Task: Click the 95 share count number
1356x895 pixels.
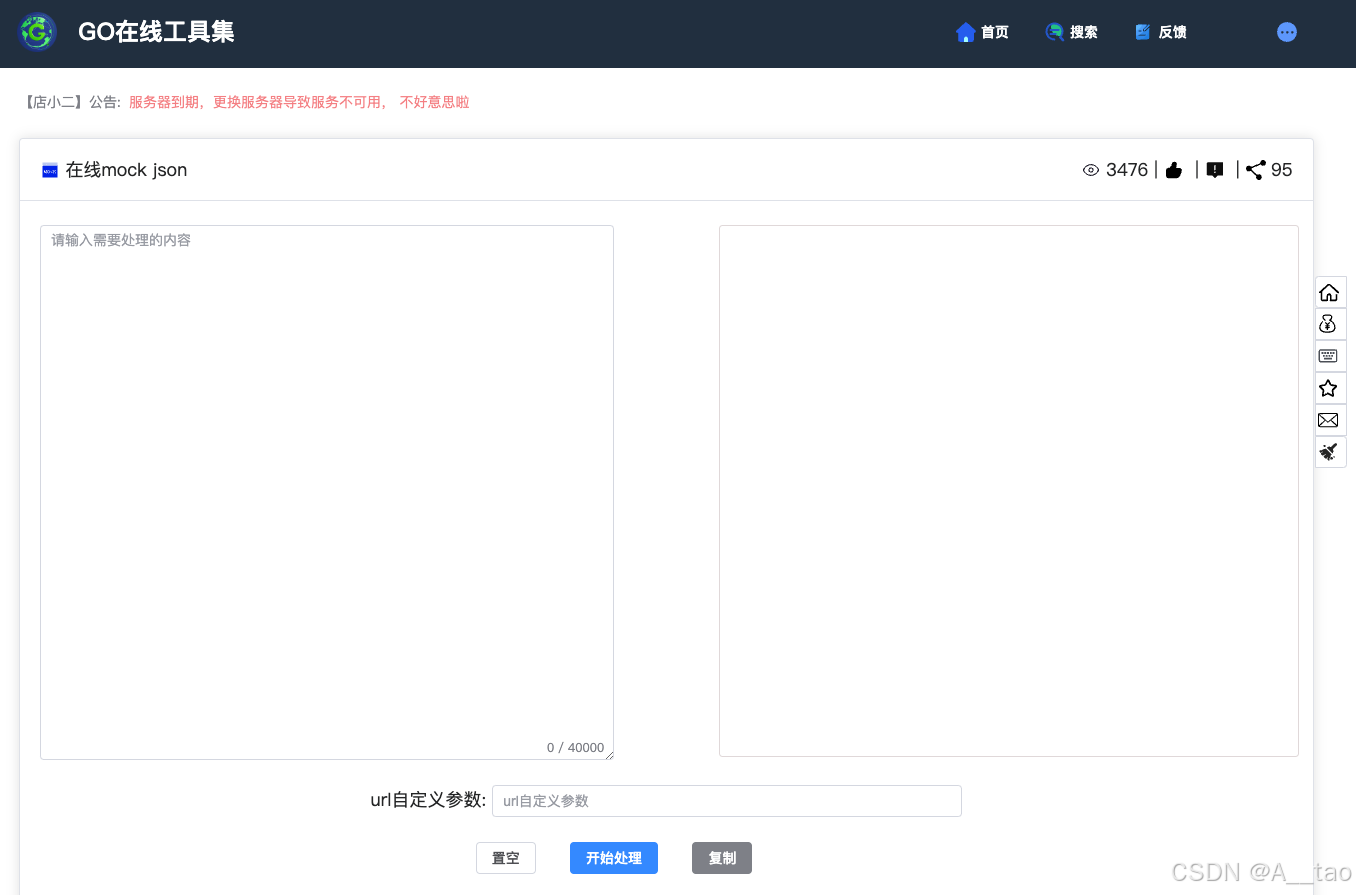Action: coord(1282,170)
